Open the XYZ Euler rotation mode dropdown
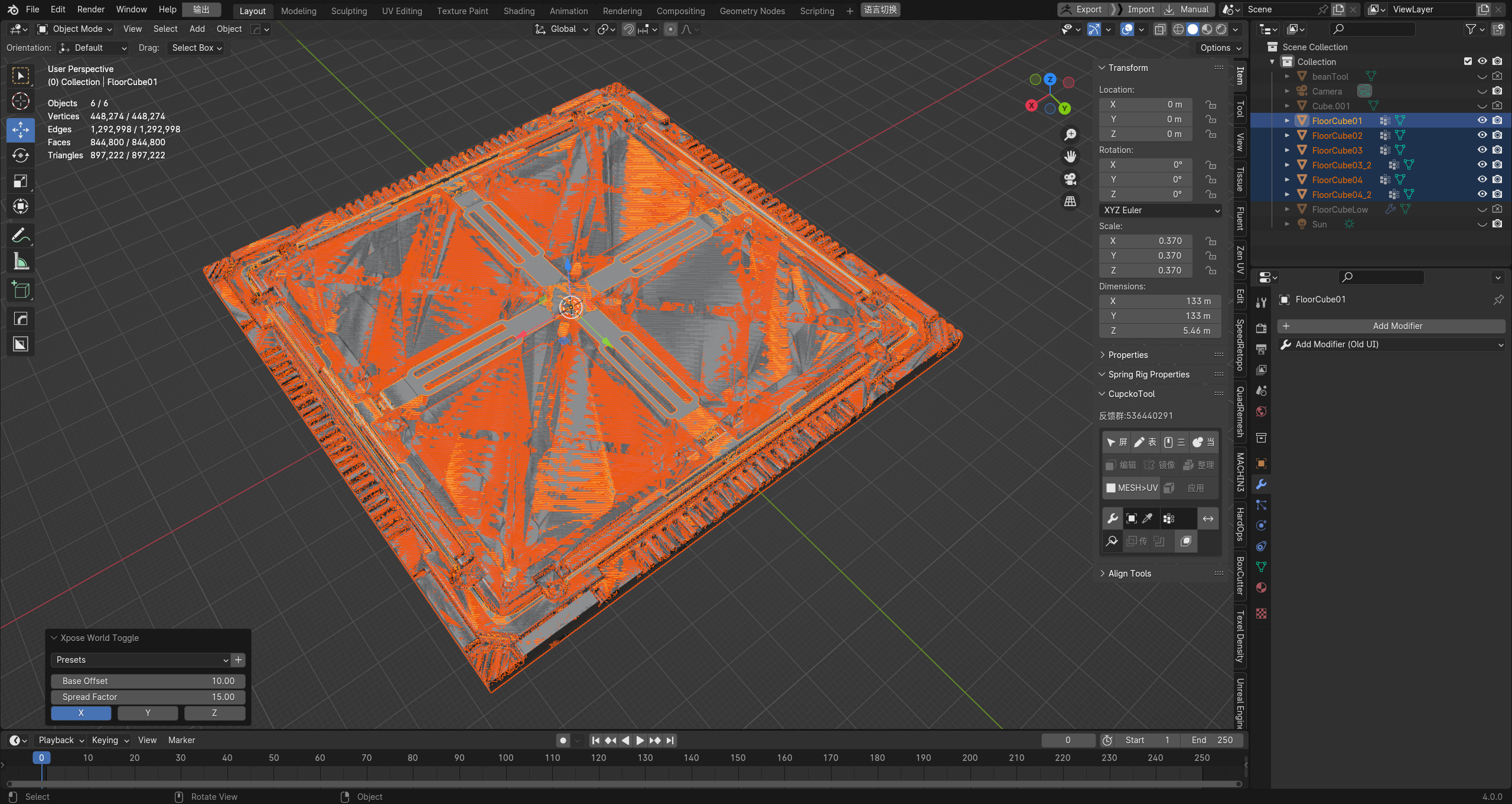 [x=1160, y=210]
